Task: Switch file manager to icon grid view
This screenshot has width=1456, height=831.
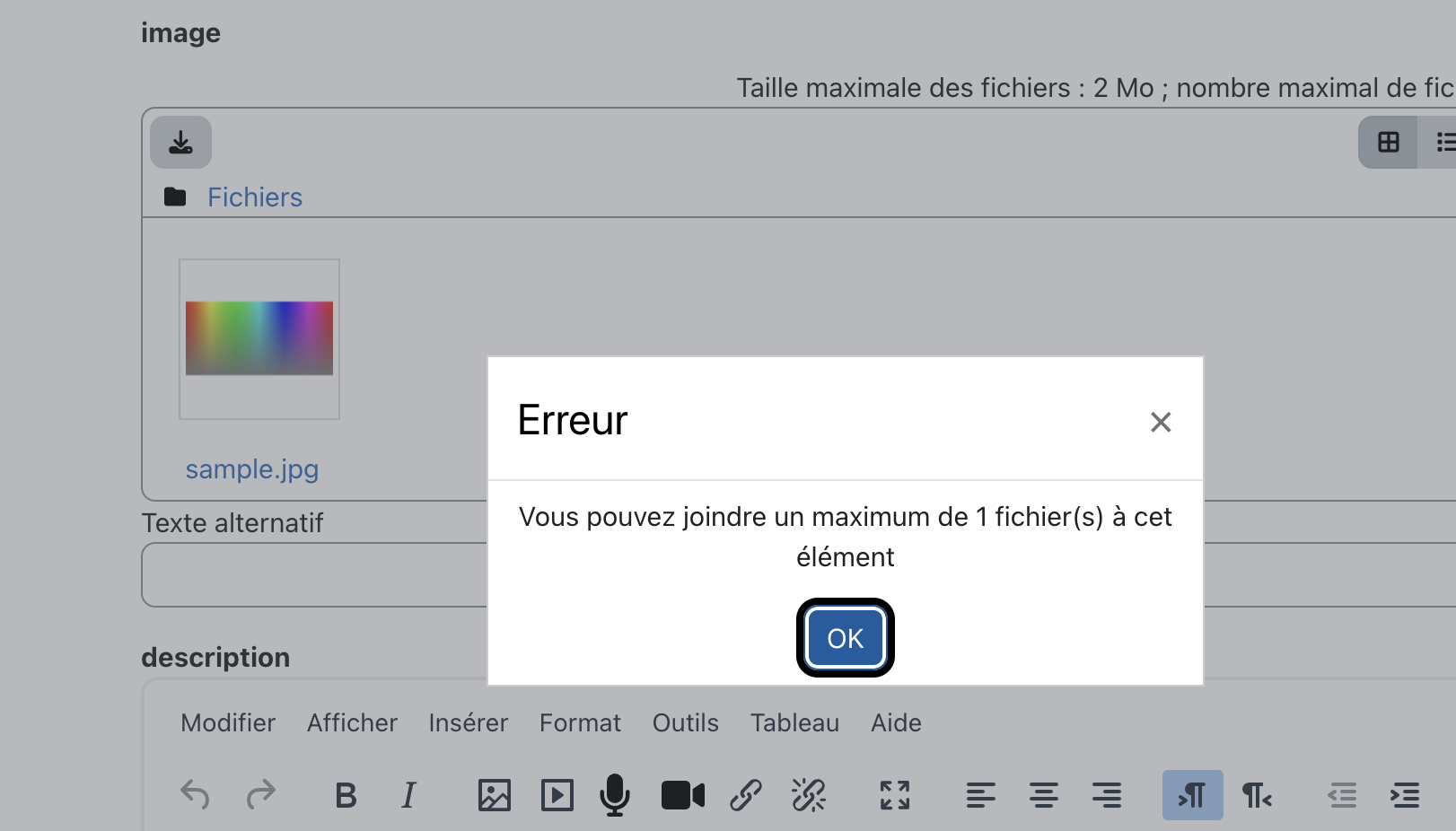Action: (x=1388, y=142)
